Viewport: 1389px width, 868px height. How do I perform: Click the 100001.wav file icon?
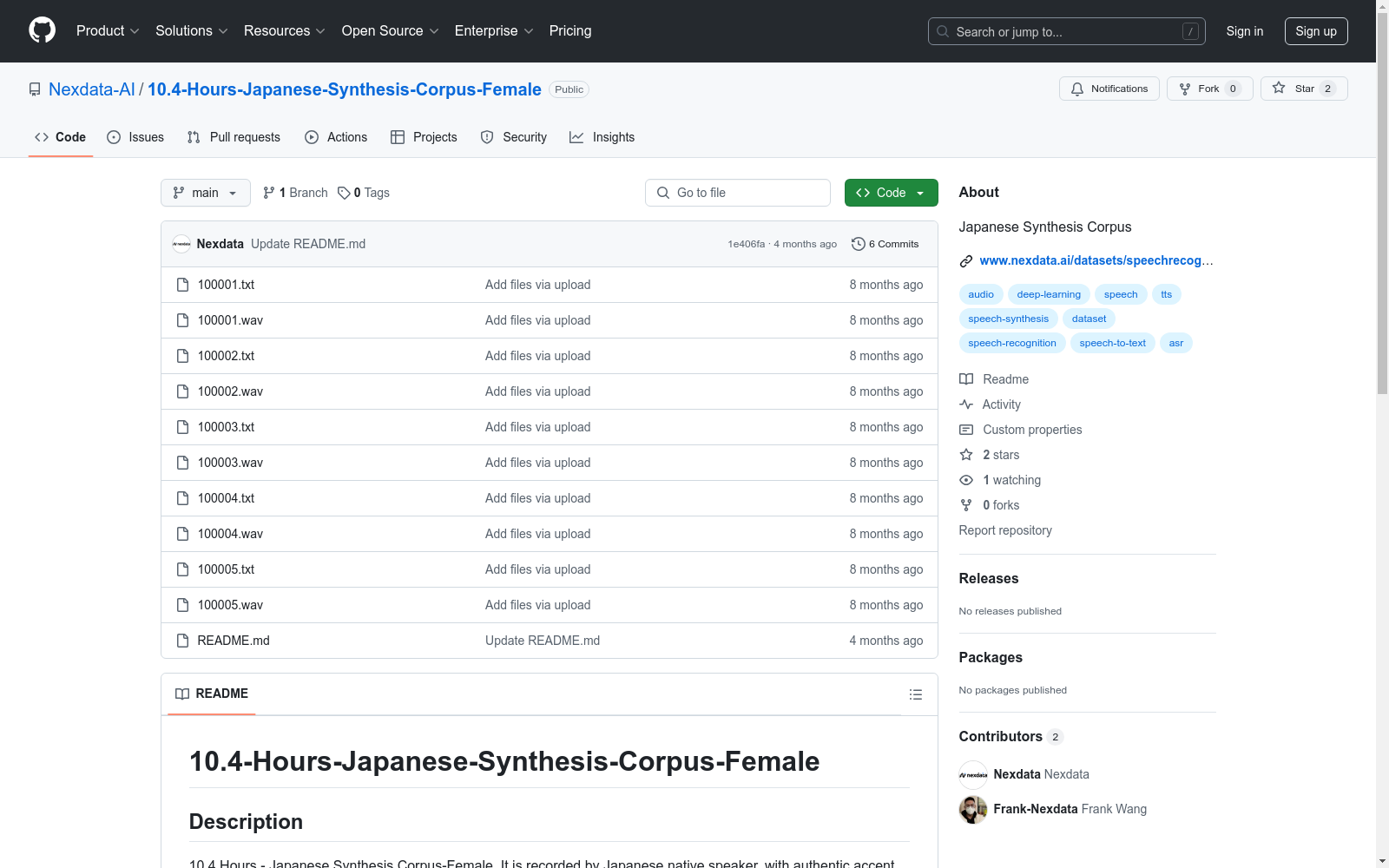tap(182, 320)
